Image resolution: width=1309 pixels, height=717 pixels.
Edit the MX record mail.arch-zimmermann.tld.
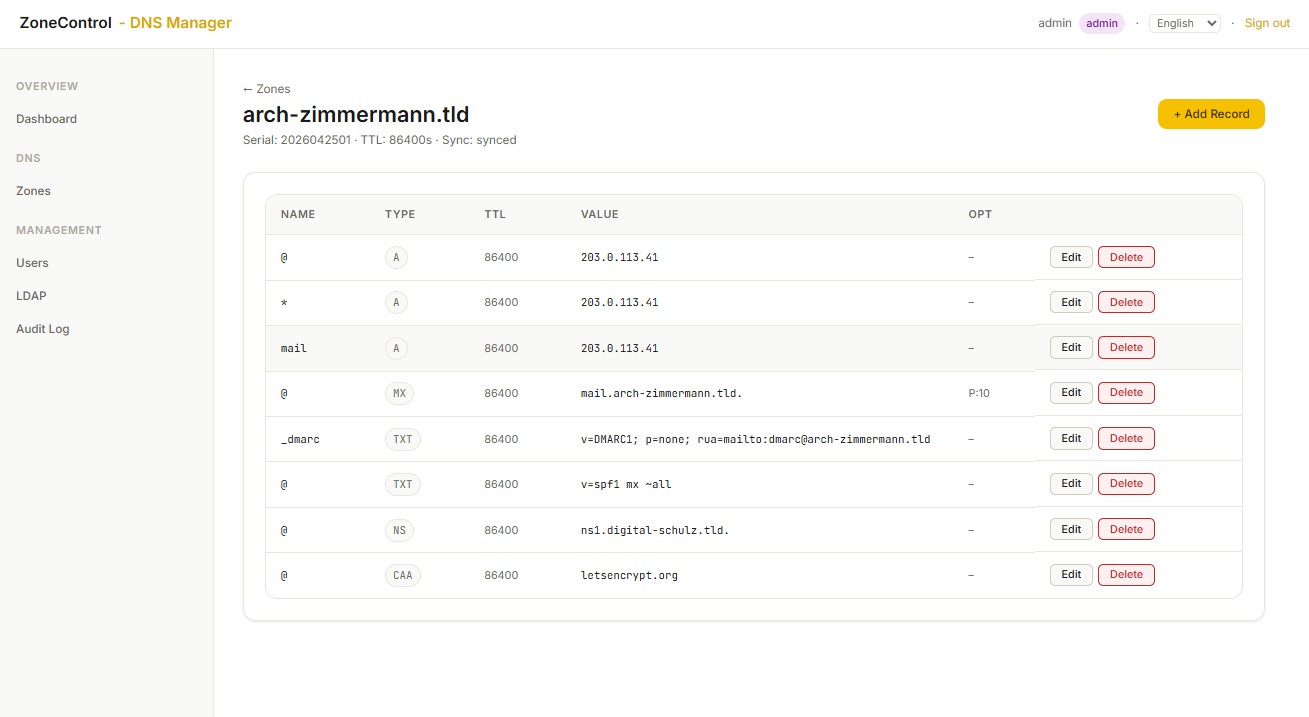1071,393
